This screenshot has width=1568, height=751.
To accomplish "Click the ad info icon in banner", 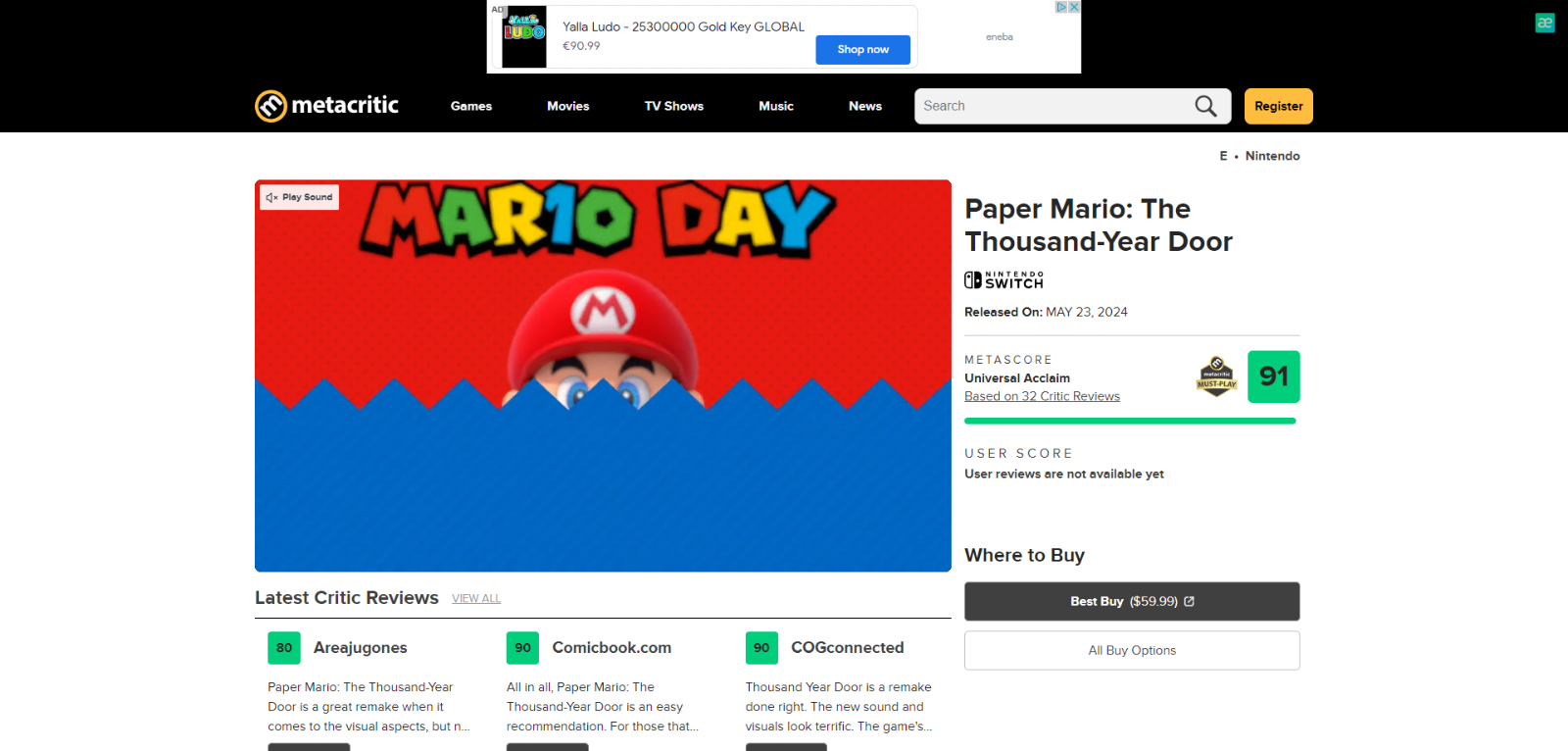I will click(1060, 7).
